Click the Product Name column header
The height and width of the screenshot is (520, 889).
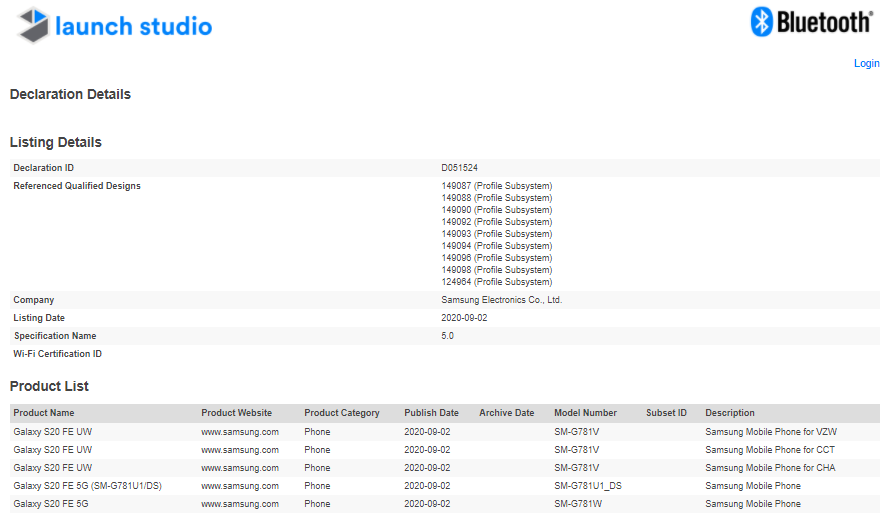pos(44,413)
